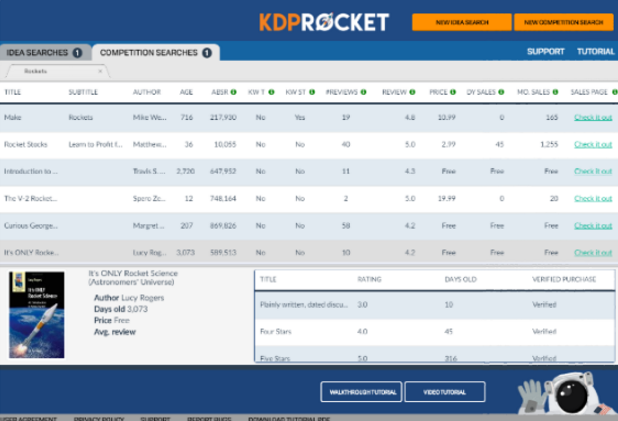Start a New Competition Search
Image resolution: width=618 pixels, height=421 pixels.
point(564,22)
